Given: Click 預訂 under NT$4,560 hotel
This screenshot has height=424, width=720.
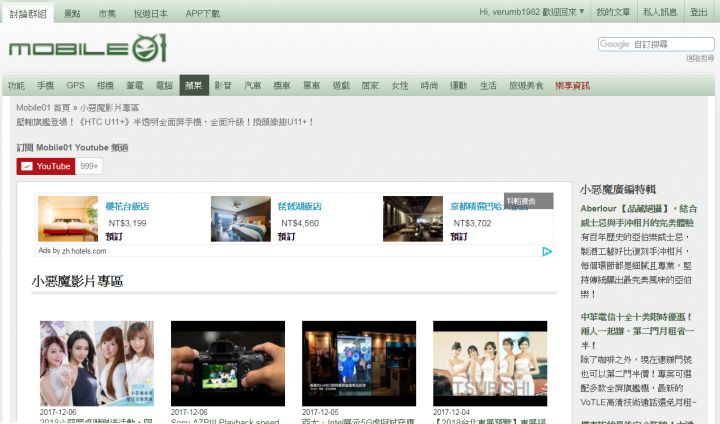Looking at the screenshot, I should coord(287,237).
